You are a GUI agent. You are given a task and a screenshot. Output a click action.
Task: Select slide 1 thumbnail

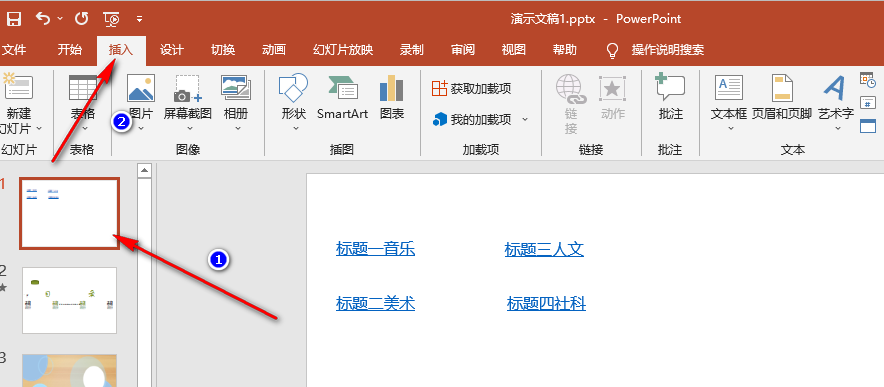click(x=69, y=213)
